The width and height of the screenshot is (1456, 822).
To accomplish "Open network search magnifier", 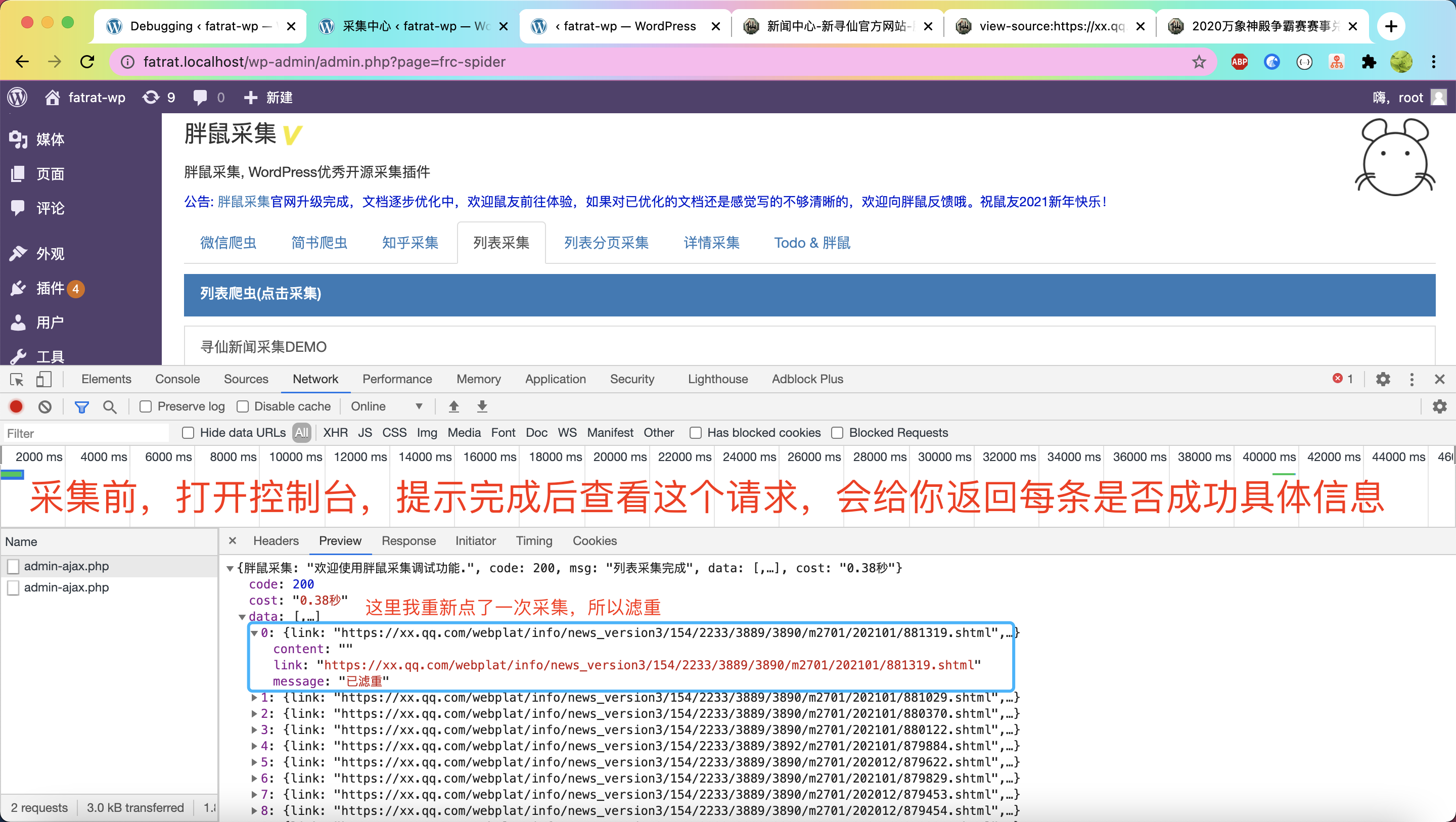I will 110,406.
